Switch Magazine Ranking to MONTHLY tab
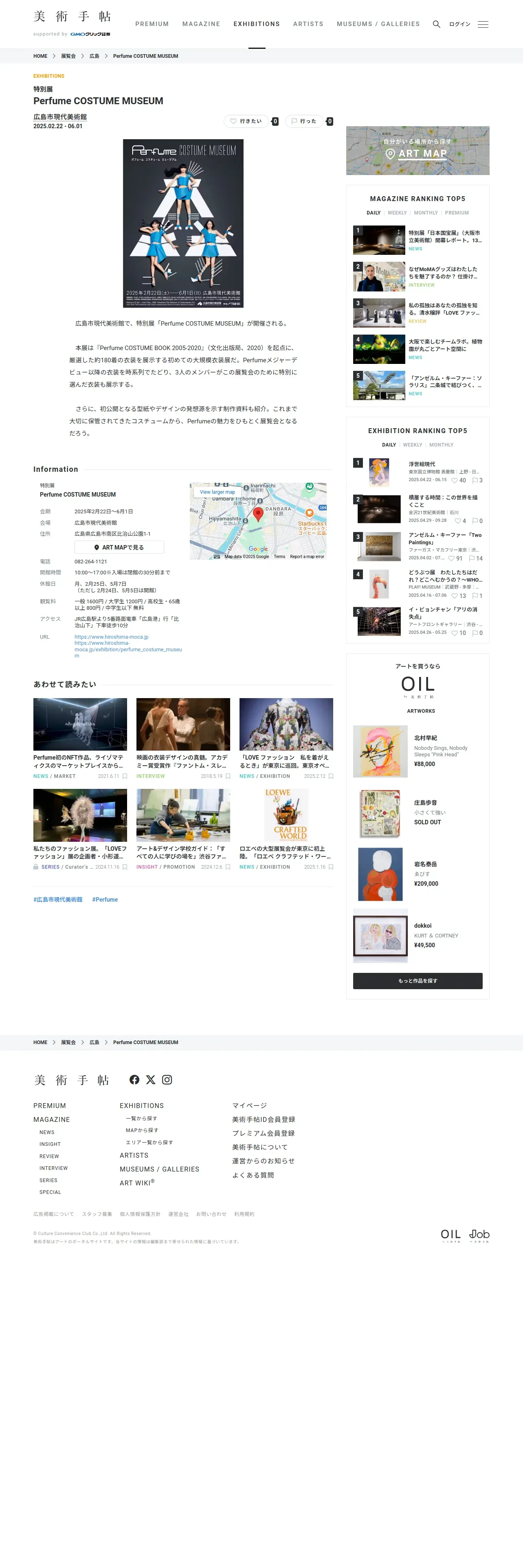The width and height of the screenshot is (523, 1568). coord(426,213)
